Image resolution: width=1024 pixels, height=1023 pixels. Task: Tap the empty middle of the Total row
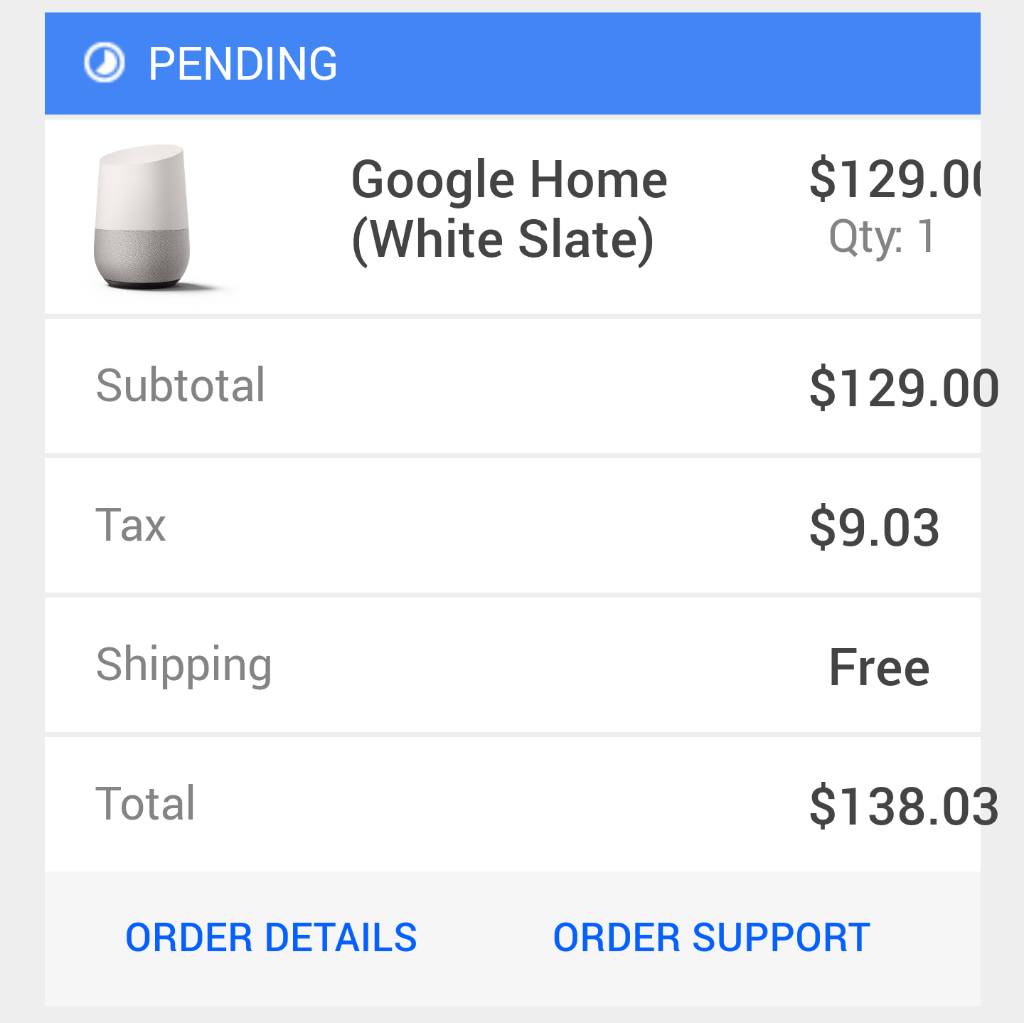point(502,805)
